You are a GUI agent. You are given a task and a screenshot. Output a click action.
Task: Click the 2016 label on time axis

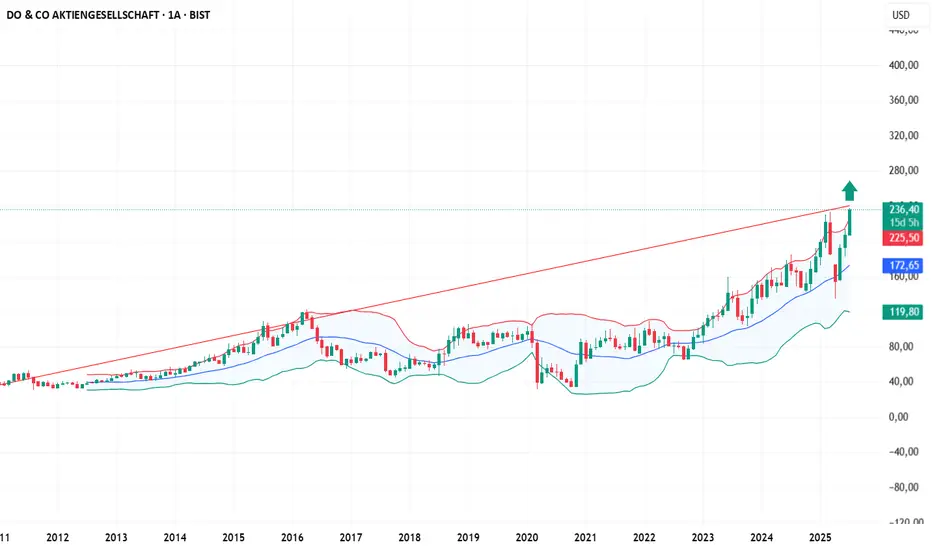coord(292,538)
